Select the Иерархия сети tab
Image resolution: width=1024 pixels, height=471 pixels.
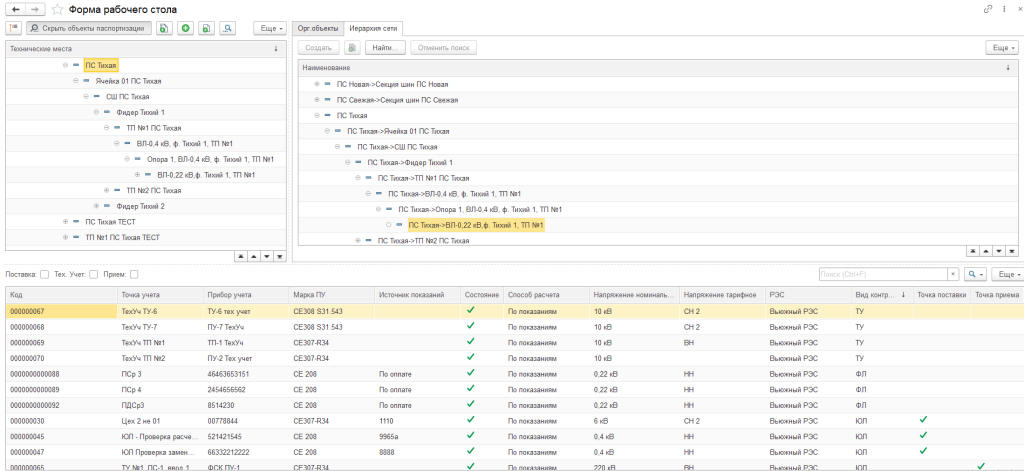point(374,28)
